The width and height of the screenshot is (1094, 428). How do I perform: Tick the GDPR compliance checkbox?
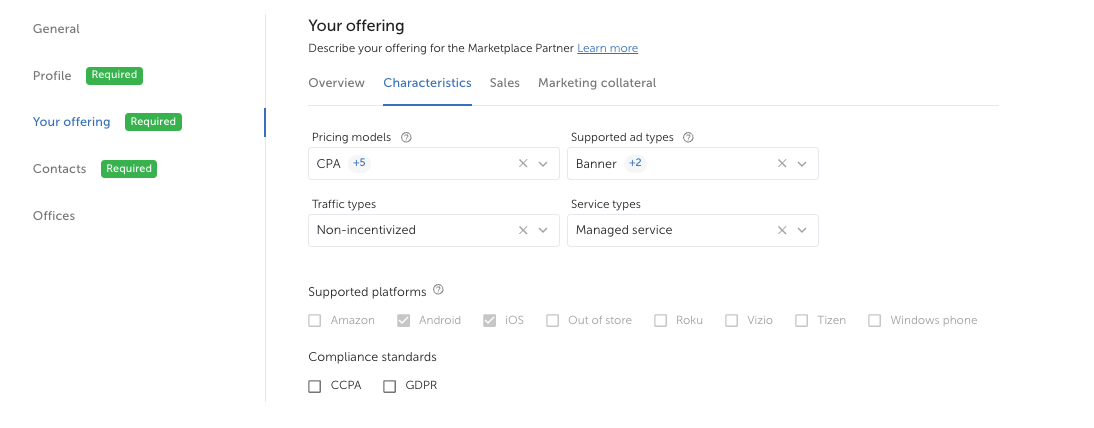click(390, 386)
